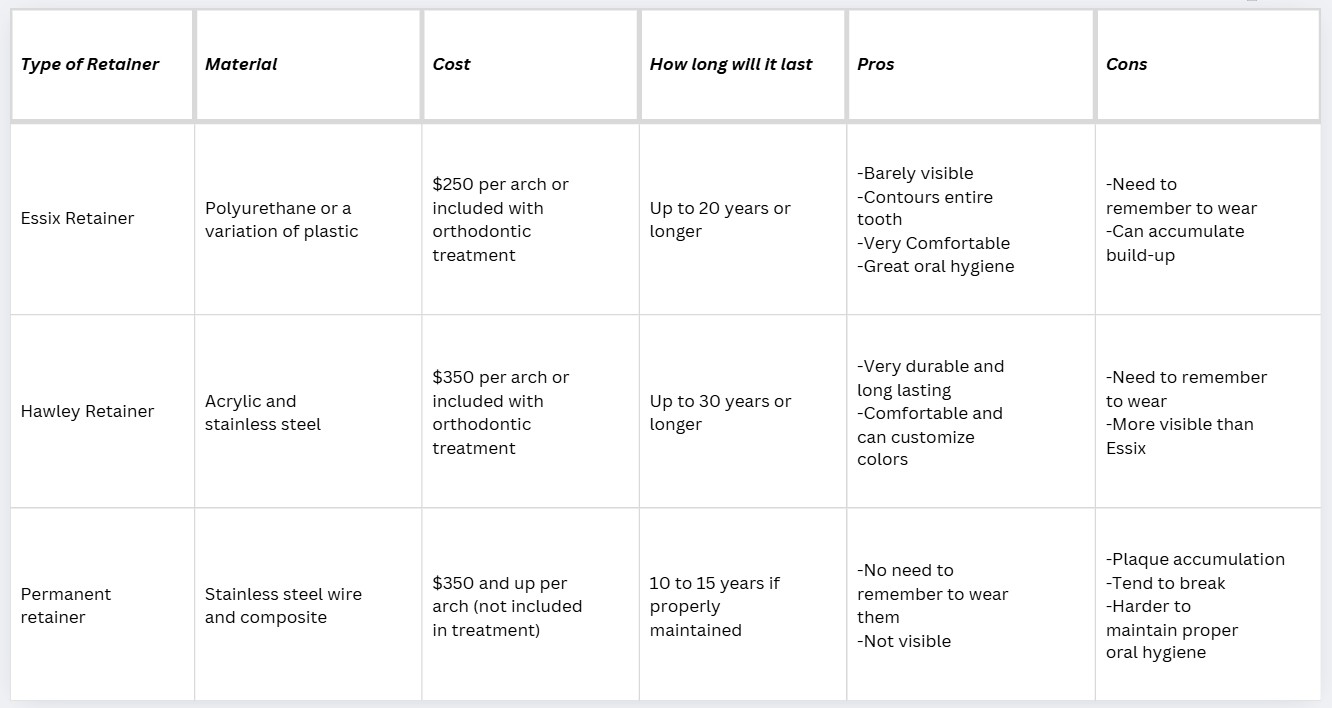Click the Hawley Retainer cell
1332x708 pixels.
pyautogui.click(x=102, y=412)
